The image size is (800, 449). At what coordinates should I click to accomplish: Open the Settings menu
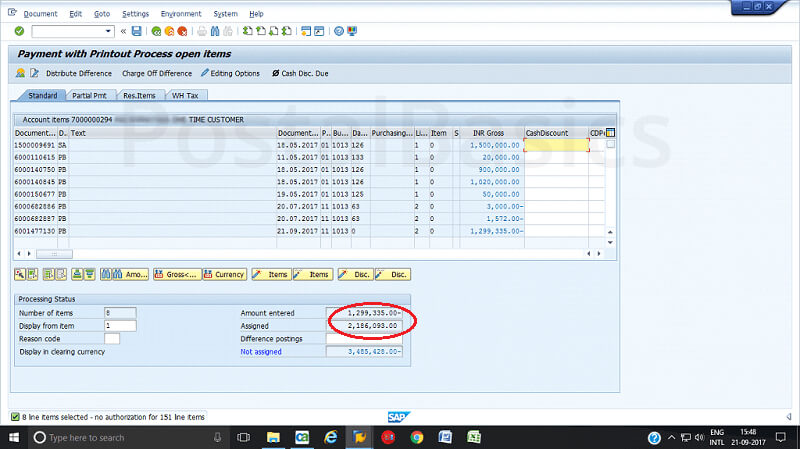point(135,14)
